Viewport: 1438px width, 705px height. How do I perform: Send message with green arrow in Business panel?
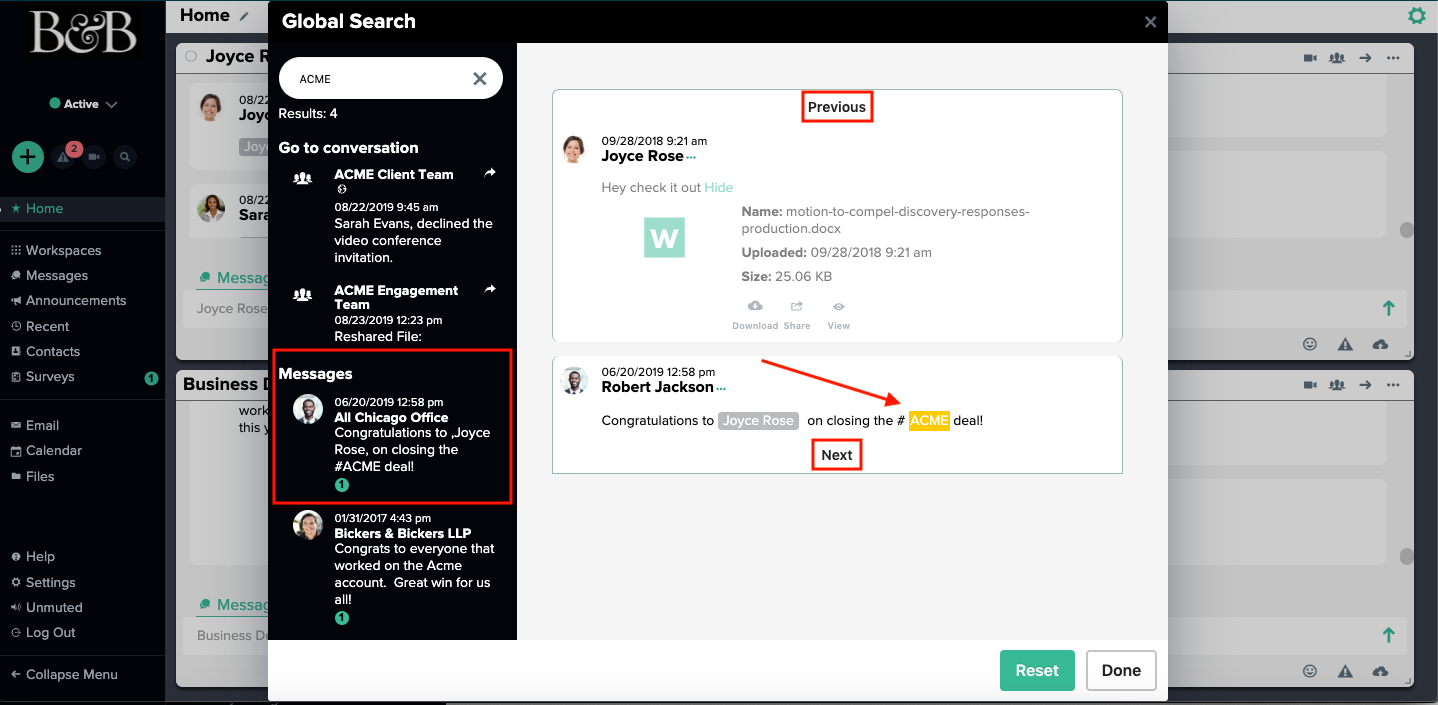pyautogui.click(x=1388, y=635)
